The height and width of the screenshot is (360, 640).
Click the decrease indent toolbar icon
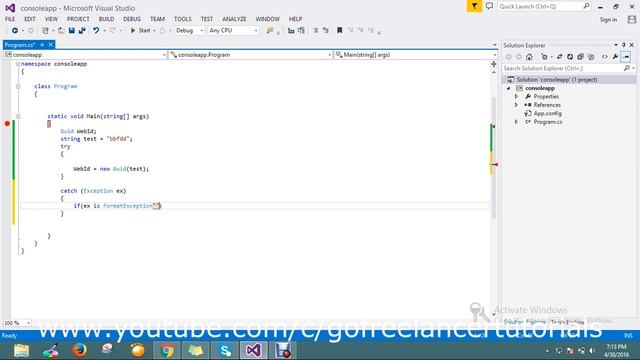click(291, 31)
